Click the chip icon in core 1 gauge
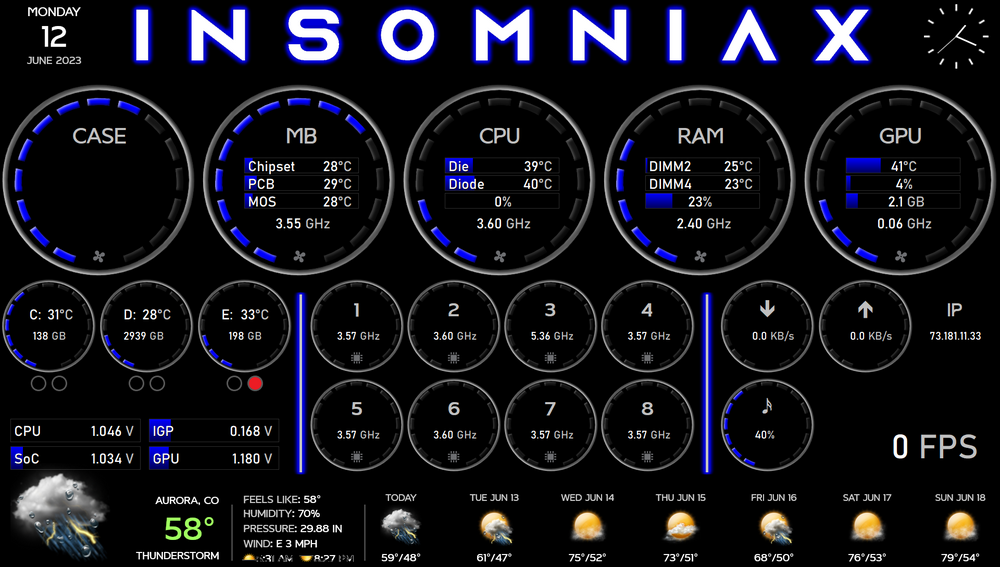 point(357,358)
